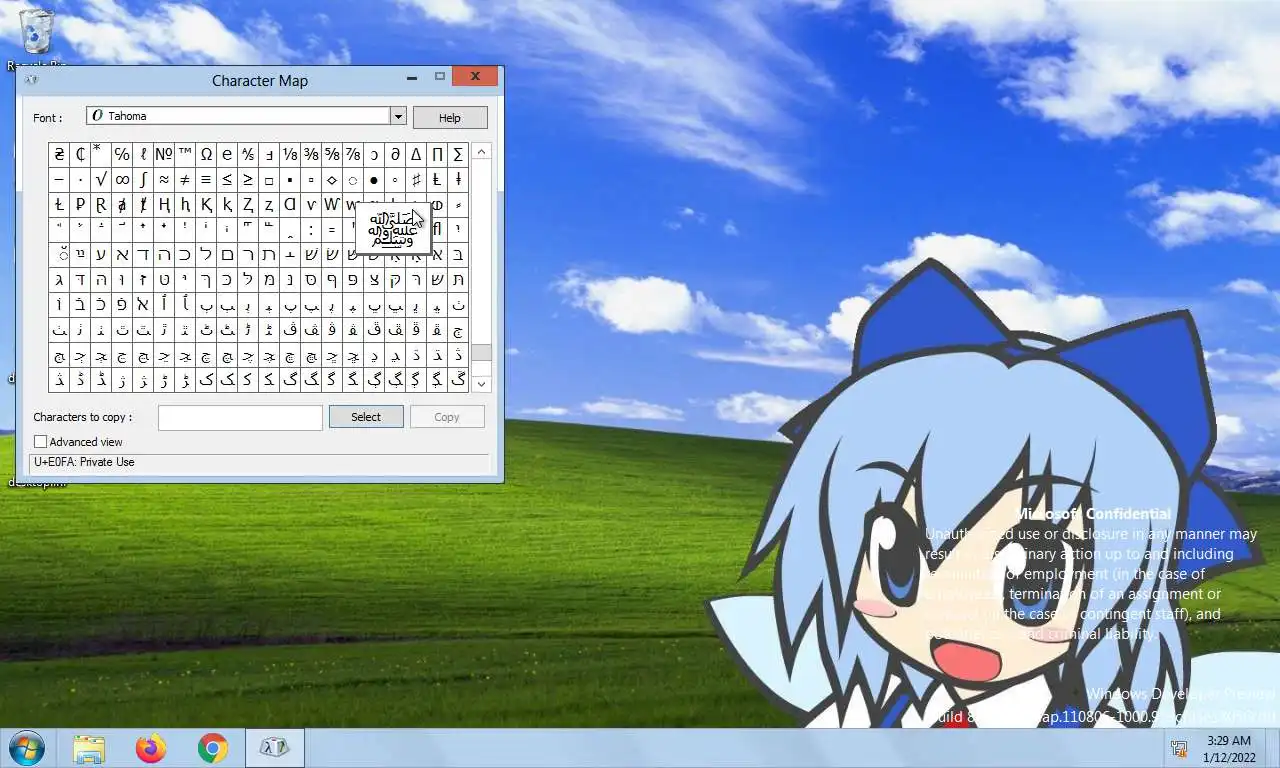Select capital W with hook Ⱳ cell
Viewport: 1280px width, 768px height.
point(332,205)
